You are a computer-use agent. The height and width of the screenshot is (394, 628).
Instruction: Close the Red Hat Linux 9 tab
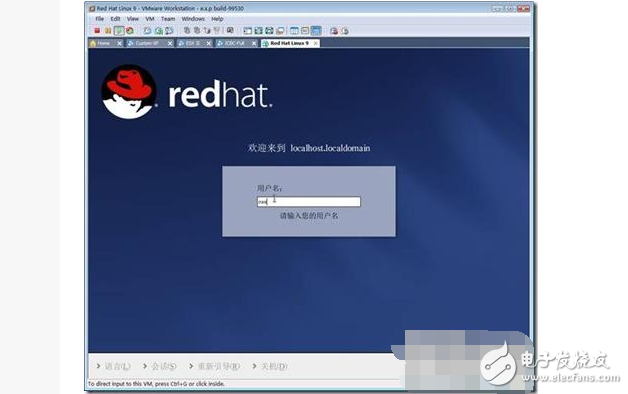point(316,43)
